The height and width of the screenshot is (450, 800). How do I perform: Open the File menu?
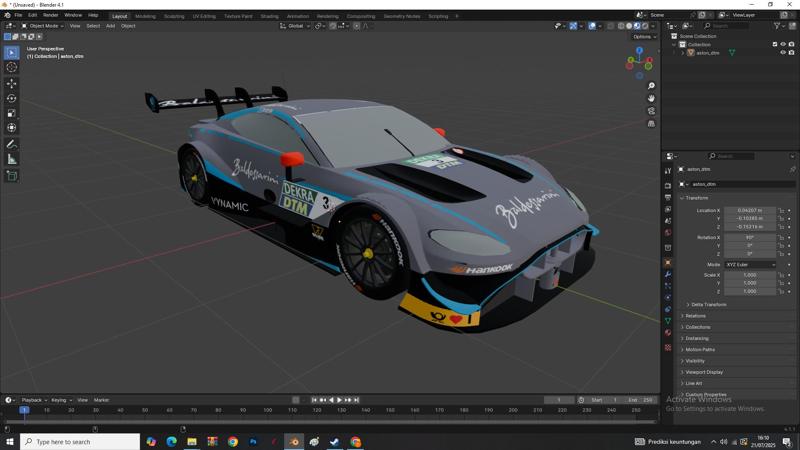tap(18, 15)
